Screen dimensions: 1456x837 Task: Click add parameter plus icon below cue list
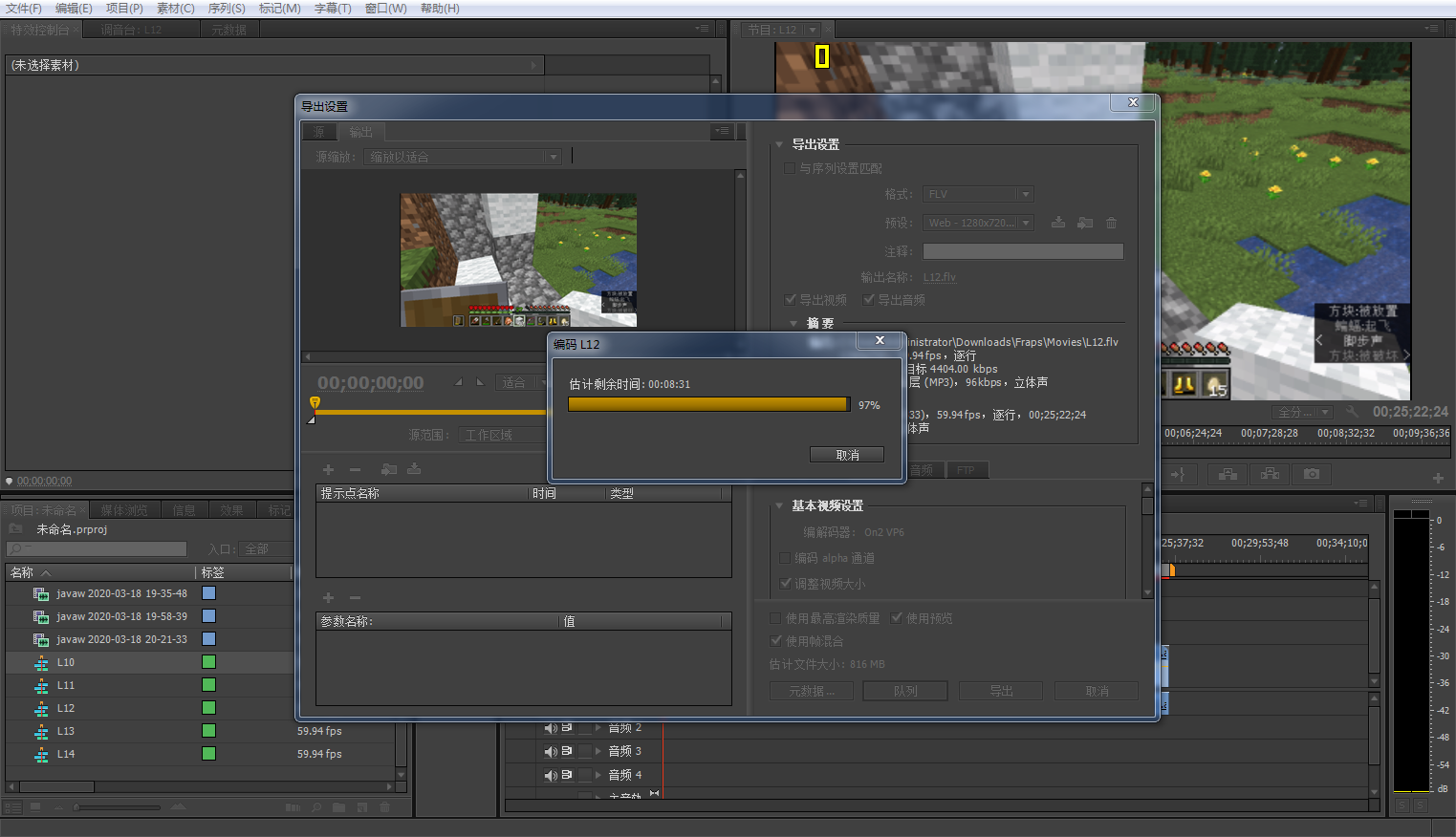point(328,597)
